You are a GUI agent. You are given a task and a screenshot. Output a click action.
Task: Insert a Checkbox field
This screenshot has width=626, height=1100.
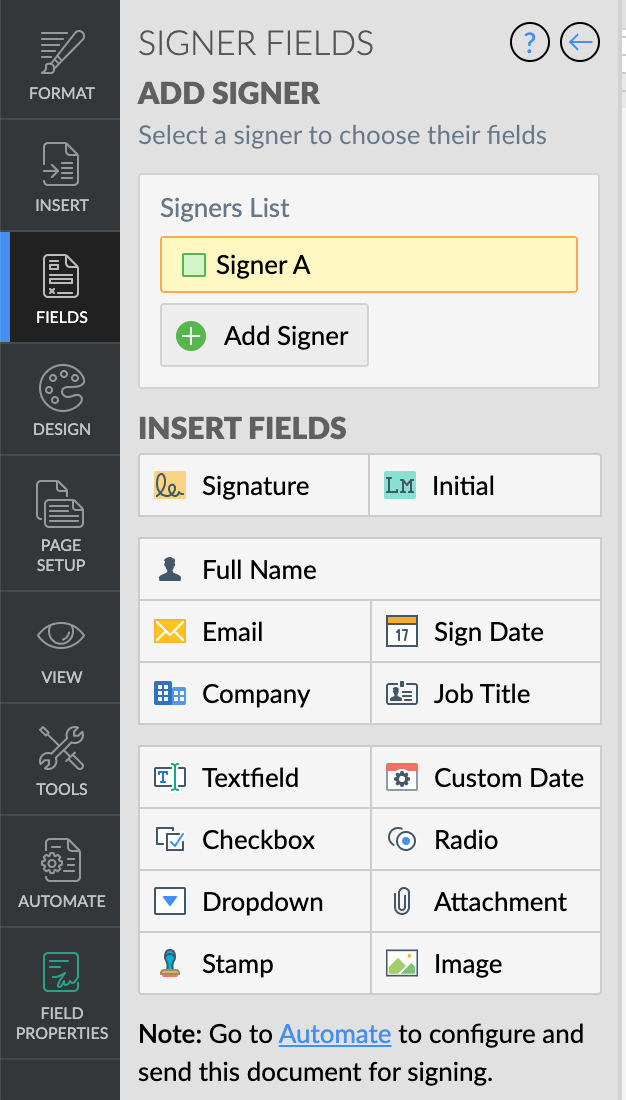(x=254, y=840)
